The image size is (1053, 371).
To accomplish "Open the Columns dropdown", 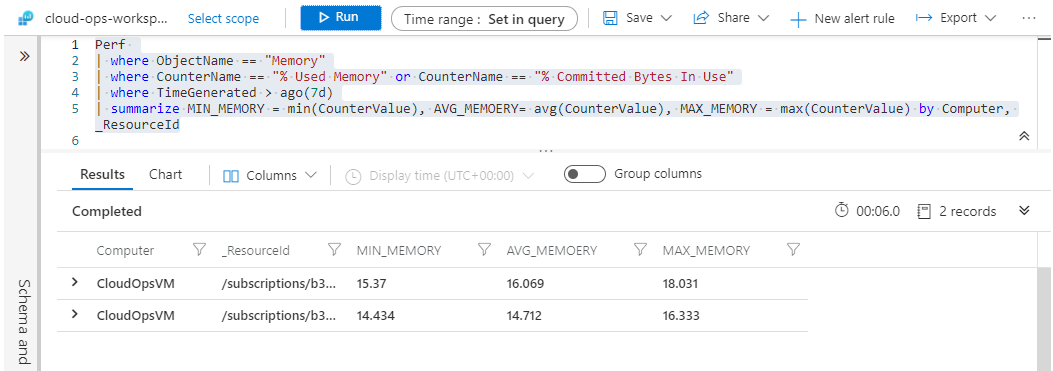I will pyautogui.click(x=269, y=175).
